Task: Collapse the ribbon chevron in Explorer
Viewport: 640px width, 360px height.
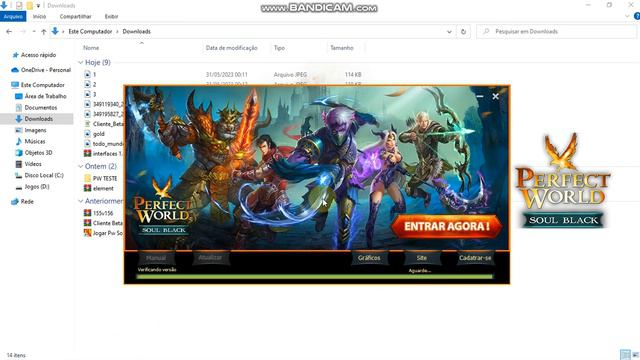Action: point(627,16)
